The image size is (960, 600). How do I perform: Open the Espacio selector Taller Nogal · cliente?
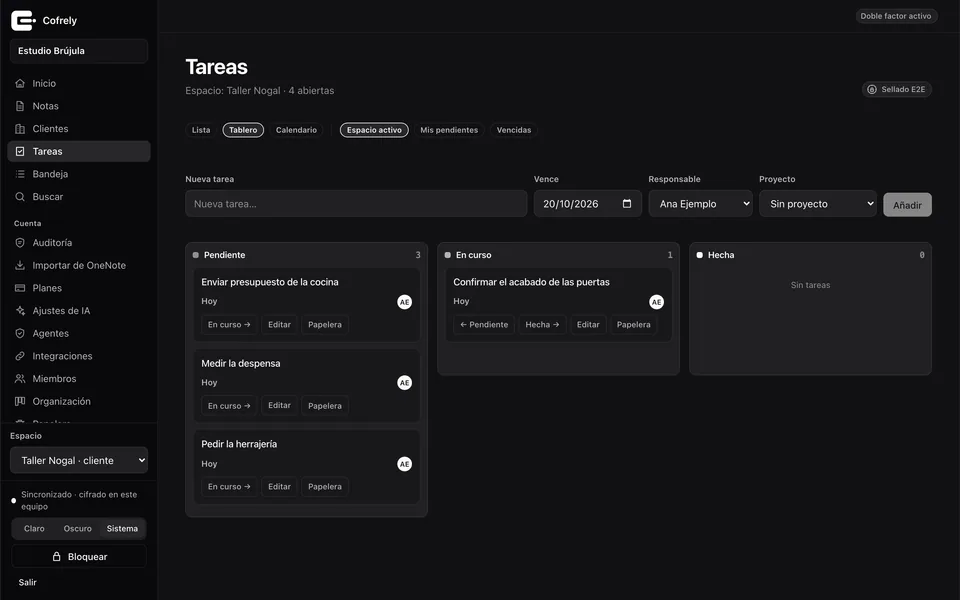(x=79, y=460)
